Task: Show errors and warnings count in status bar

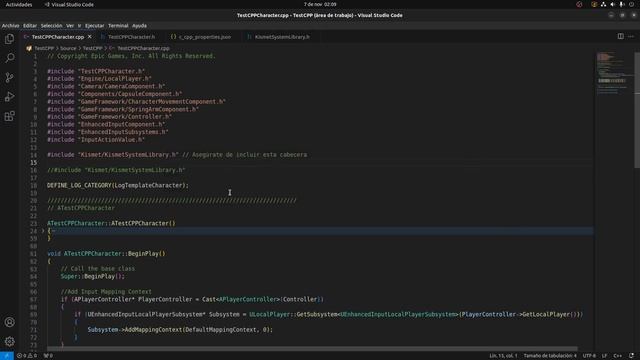Action: pyautogui.click(x=27, y=356)
